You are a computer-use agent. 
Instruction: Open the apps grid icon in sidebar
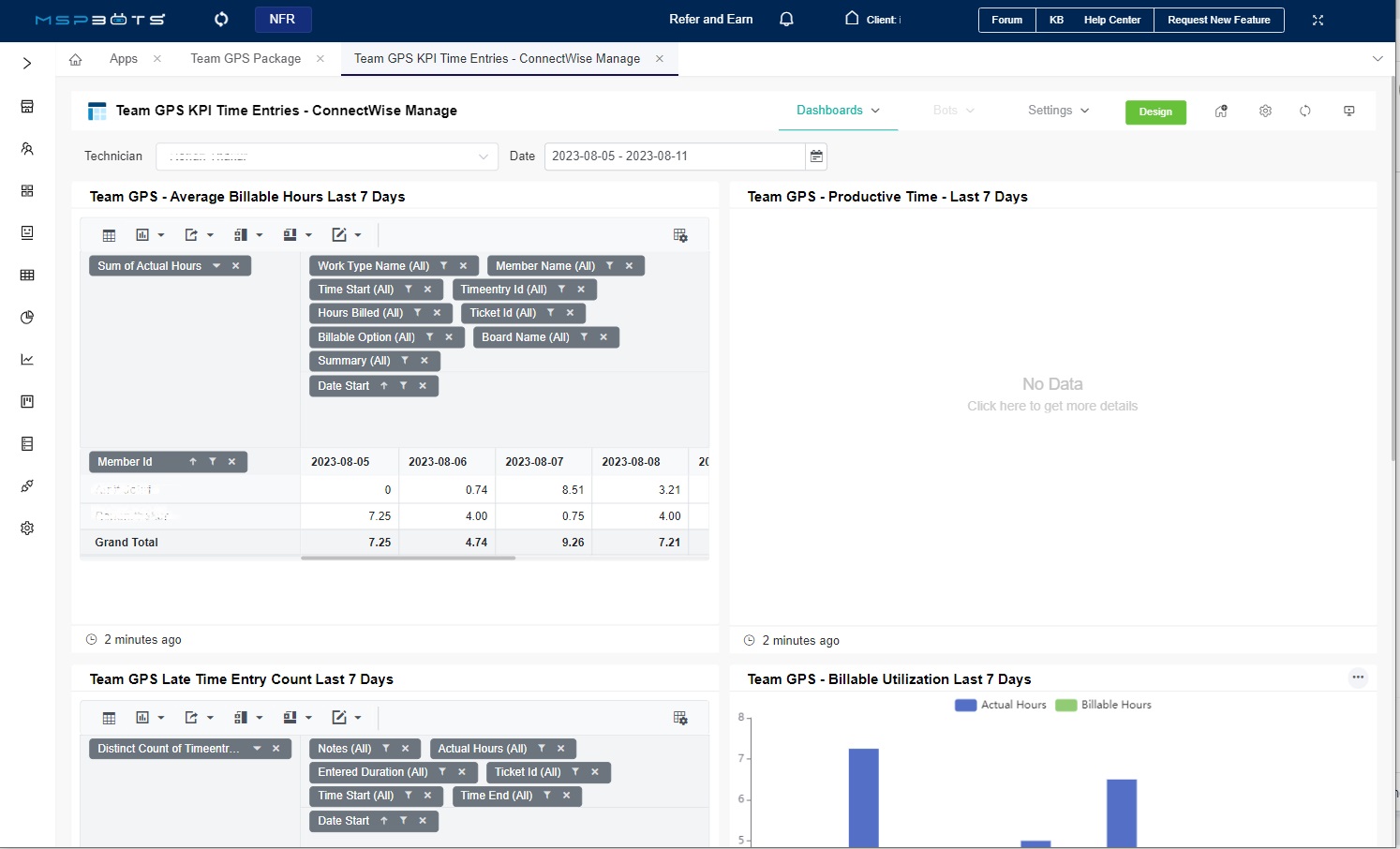[26, 190]
